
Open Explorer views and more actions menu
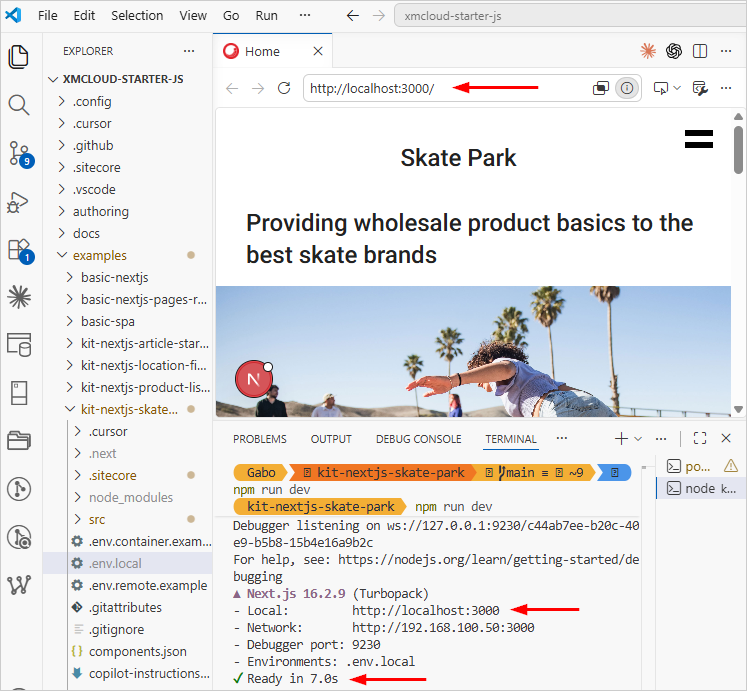pyautogui.click(x=189, y=51)
